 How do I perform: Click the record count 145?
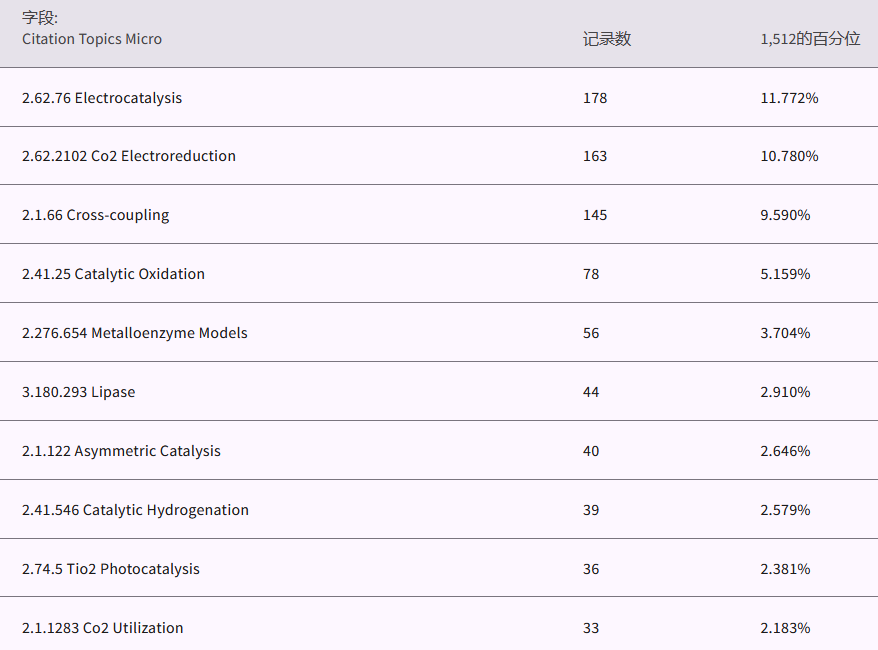coord(595,215)
